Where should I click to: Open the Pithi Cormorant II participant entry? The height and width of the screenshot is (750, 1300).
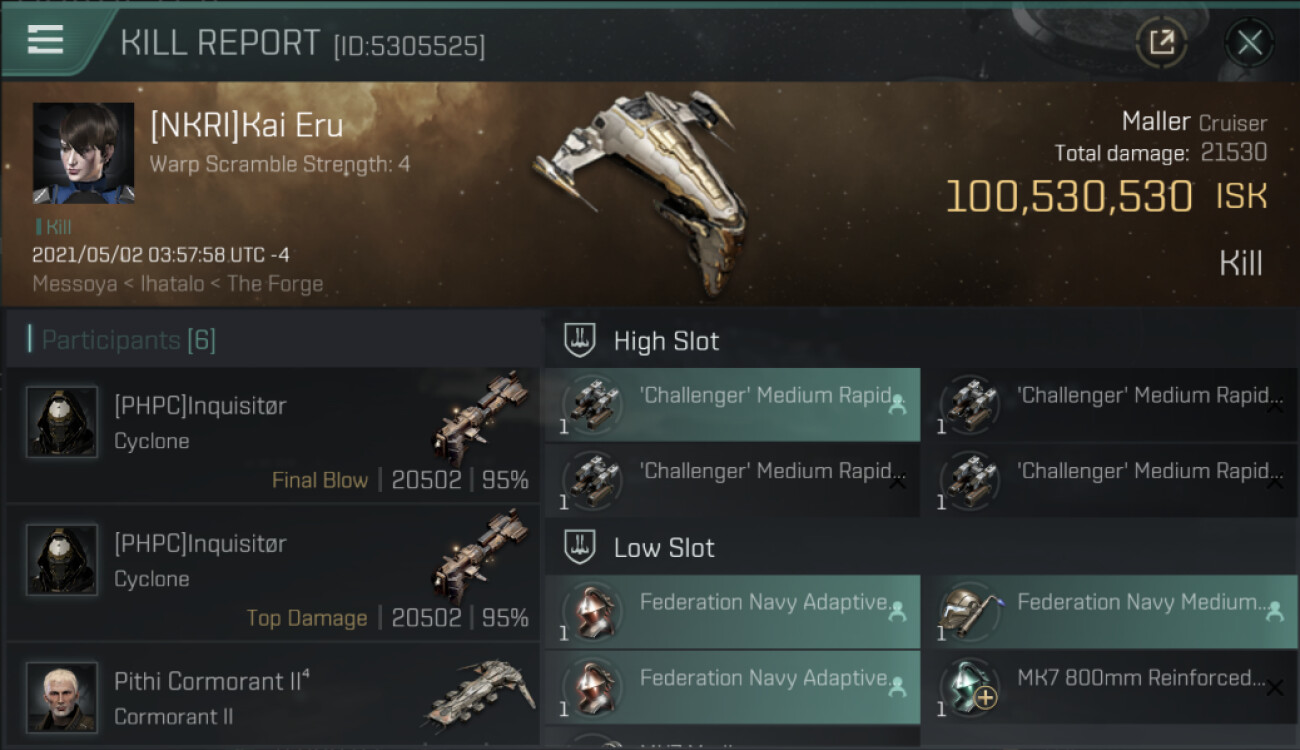[x=272, y=696]
